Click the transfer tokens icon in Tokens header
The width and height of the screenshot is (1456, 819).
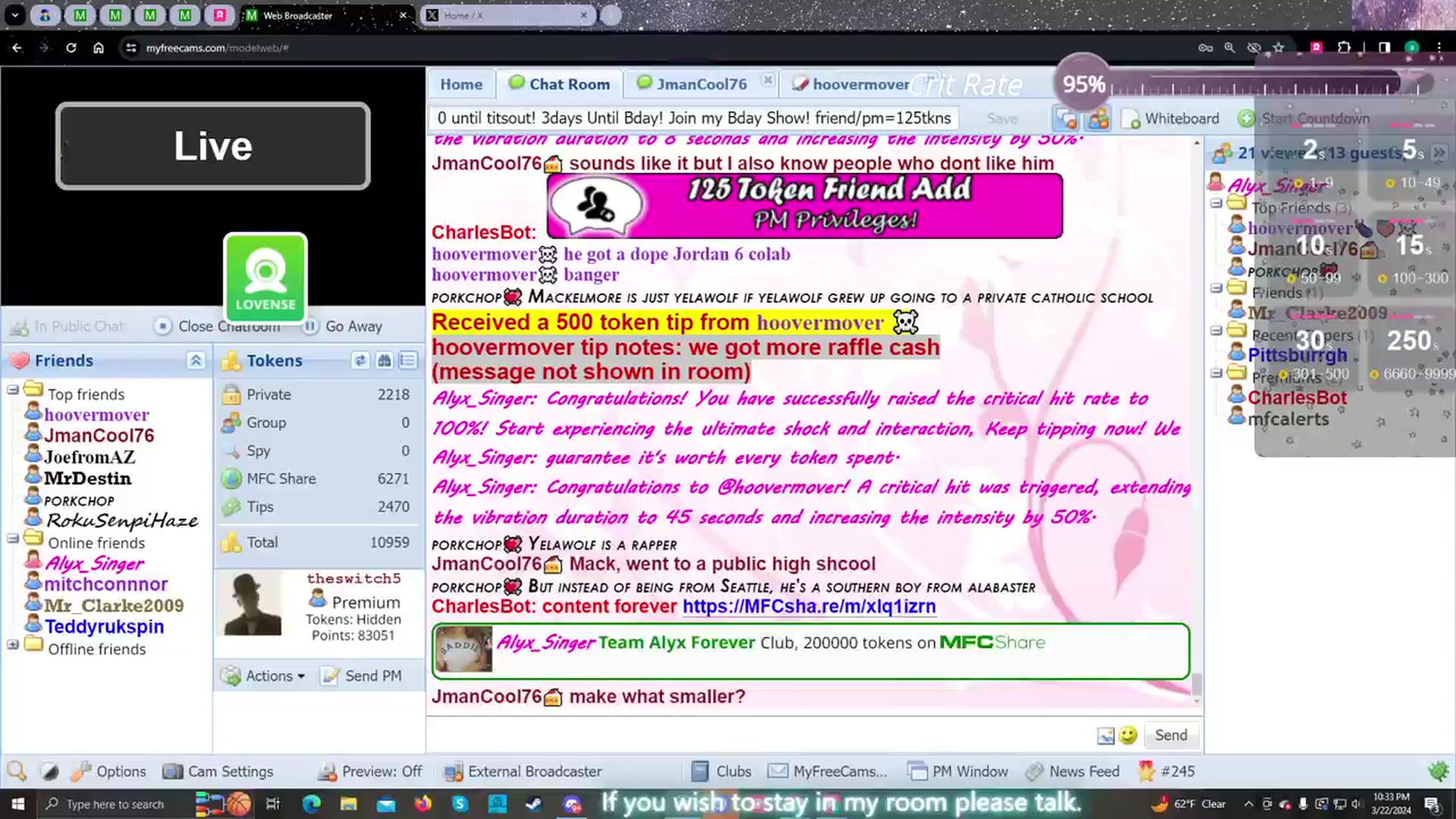point(360,361)
